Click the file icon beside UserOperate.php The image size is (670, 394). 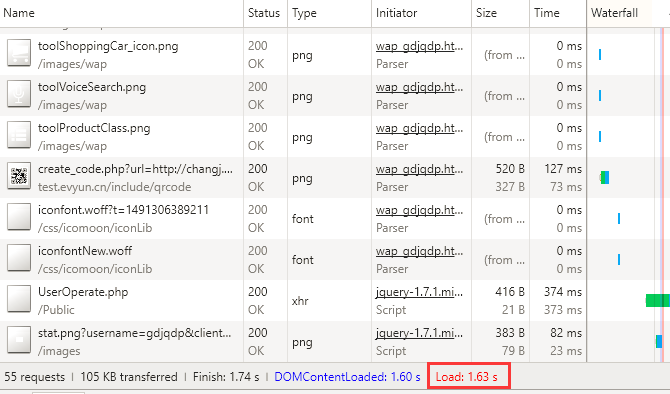coord(19,300)
